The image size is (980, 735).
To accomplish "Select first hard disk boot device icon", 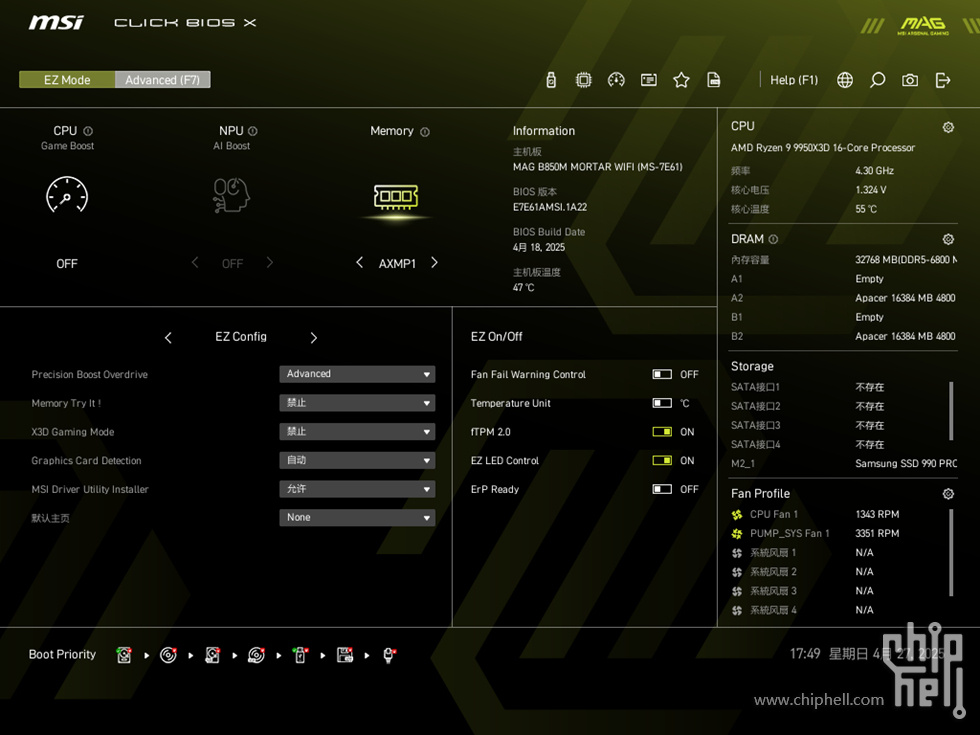I will (x=124, y=655).
